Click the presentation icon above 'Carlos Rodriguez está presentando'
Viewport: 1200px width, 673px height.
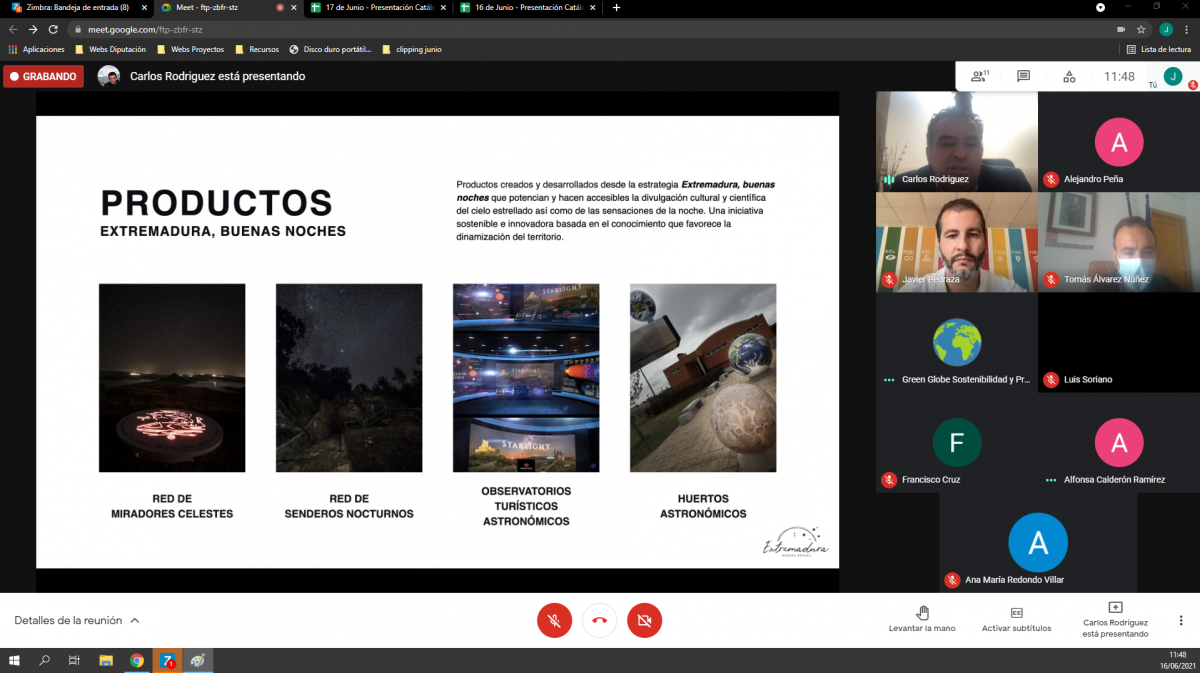(x=1115, y=605)
